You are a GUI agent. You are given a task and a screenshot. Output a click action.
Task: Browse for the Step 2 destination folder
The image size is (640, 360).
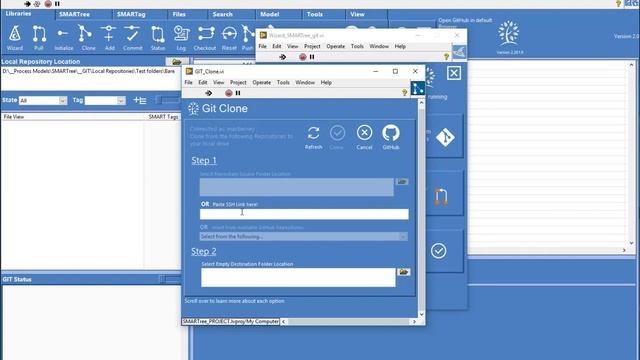pos(404,272)
